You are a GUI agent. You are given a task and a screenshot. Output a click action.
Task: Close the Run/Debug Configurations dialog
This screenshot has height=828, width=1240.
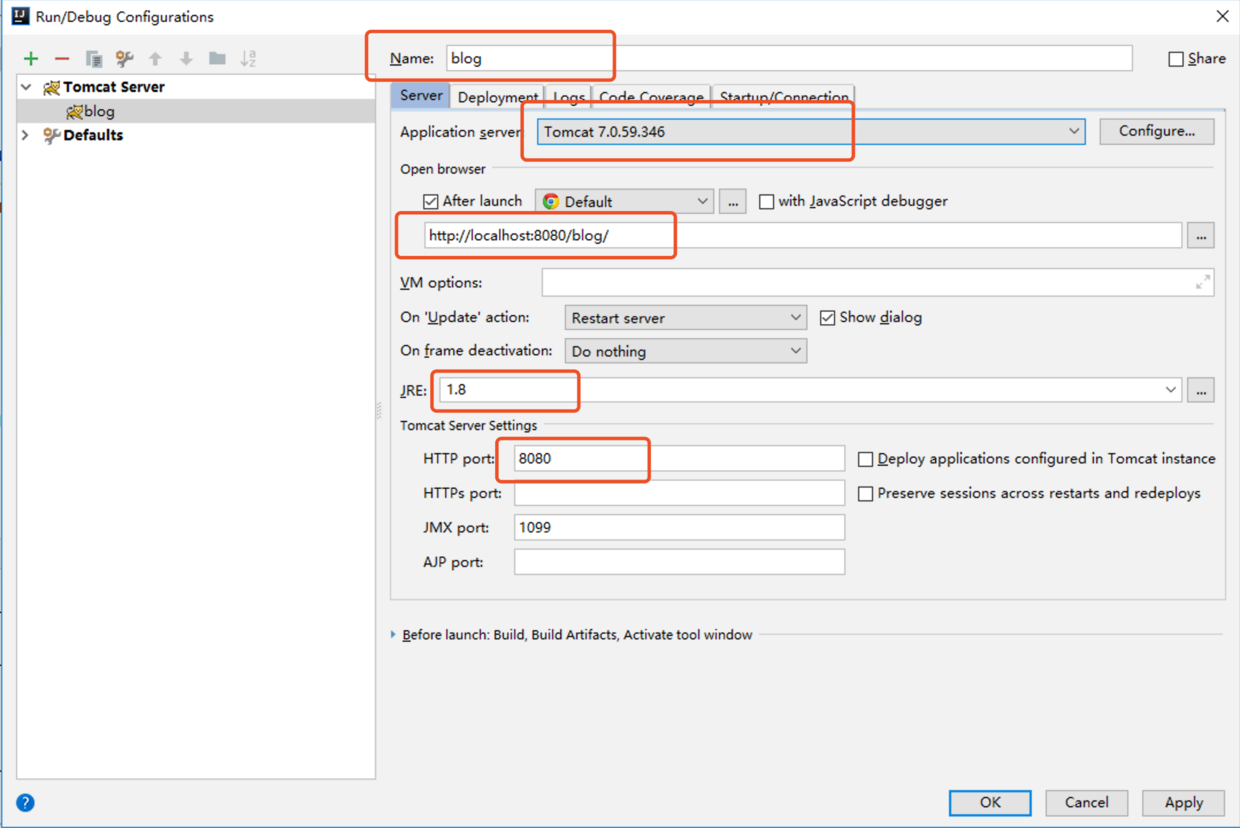coord(1222,17)
